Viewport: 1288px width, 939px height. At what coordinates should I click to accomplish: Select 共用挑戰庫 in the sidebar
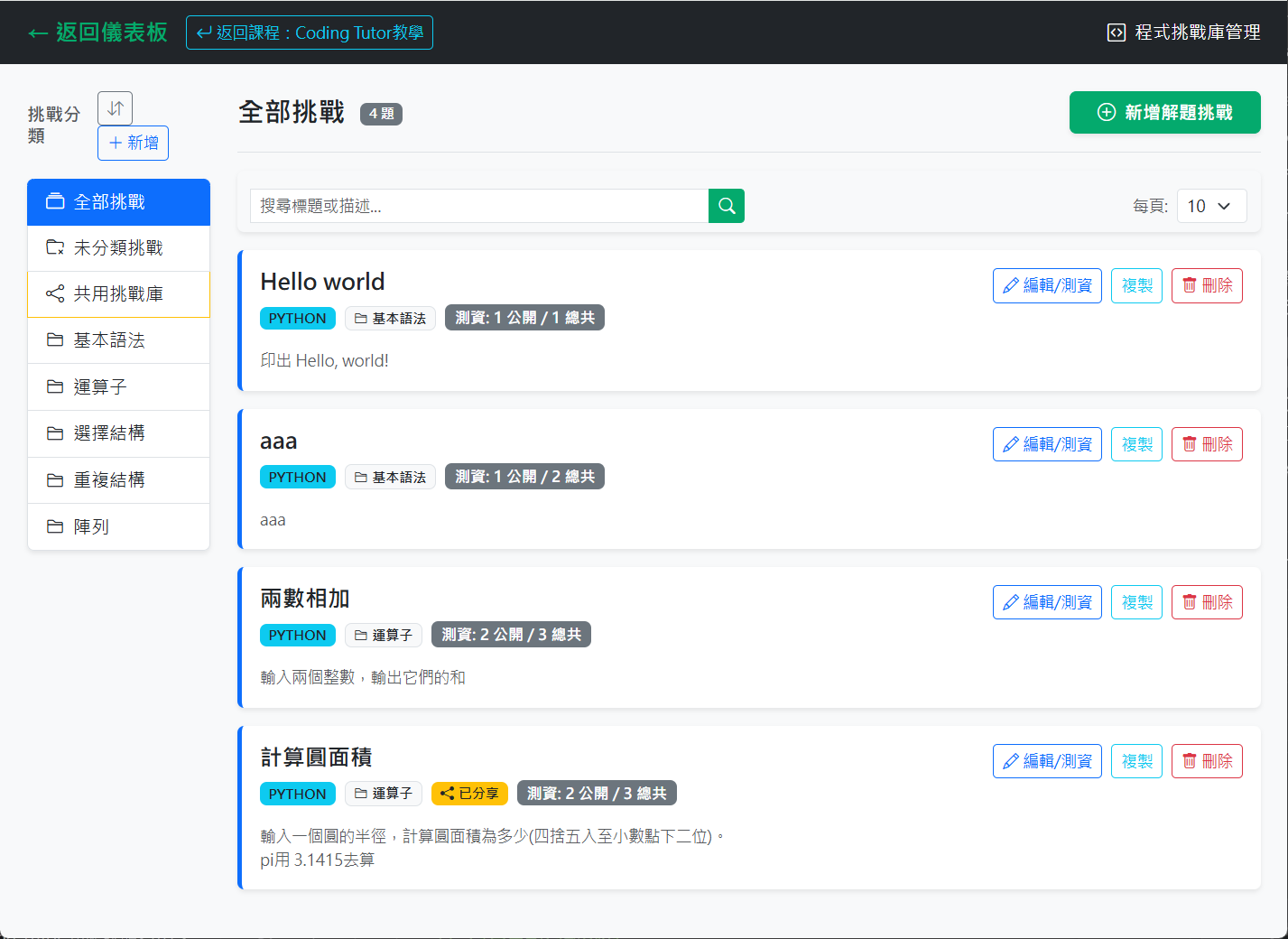pyautogui.click(x=118, y=294)
